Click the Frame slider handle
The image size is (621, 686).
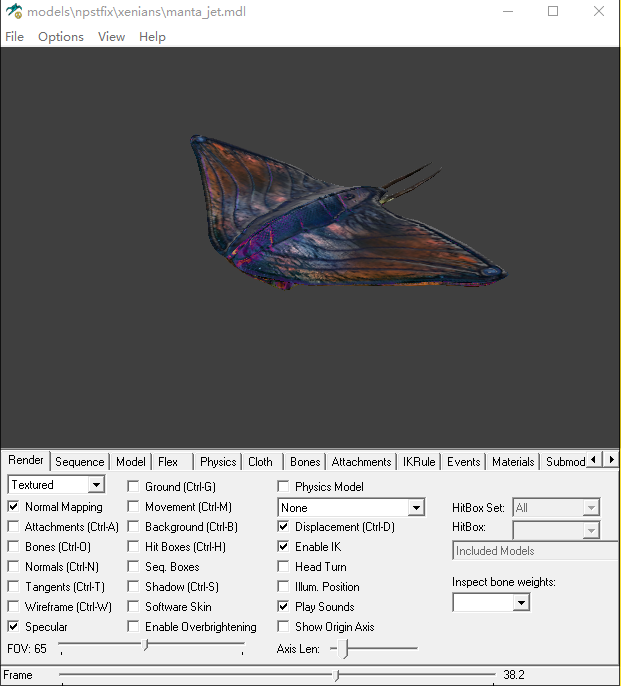[x=336, y=676]
